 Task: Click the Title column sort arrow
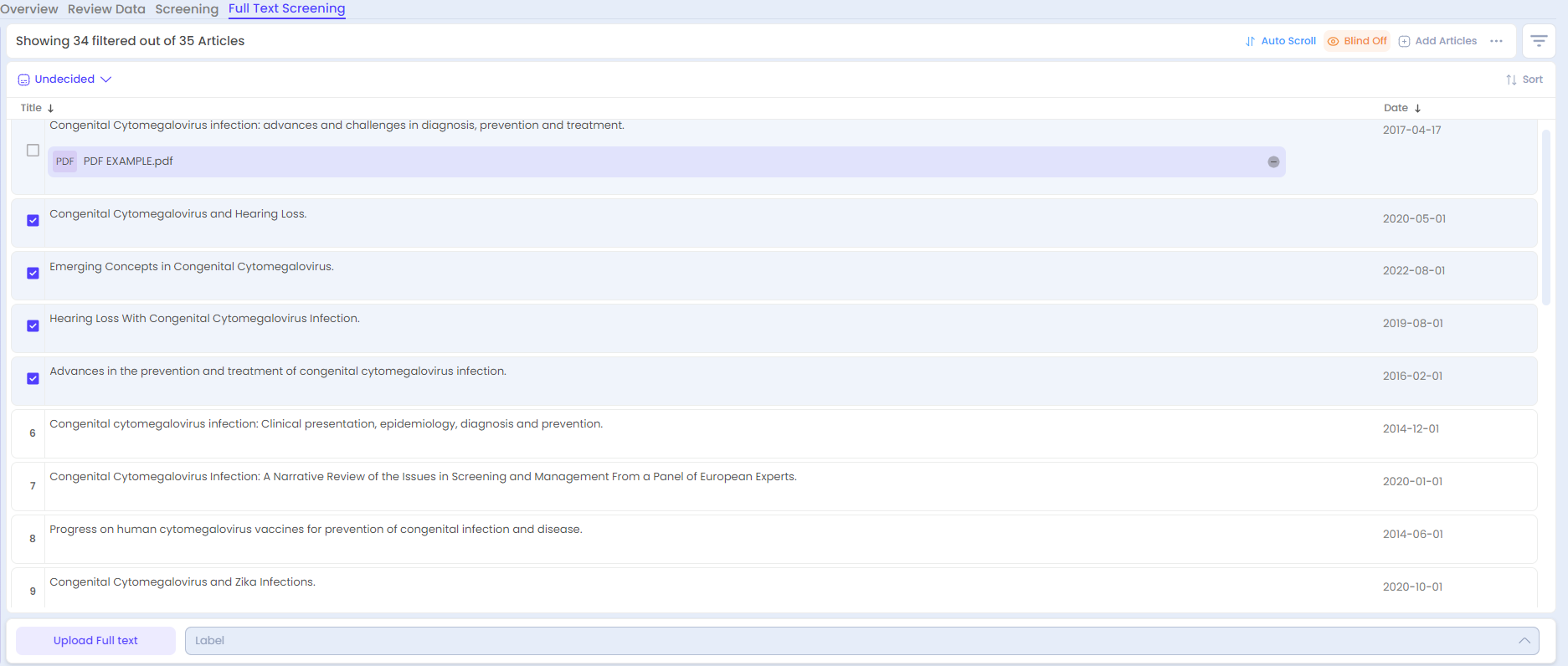(x=51, y=108)
